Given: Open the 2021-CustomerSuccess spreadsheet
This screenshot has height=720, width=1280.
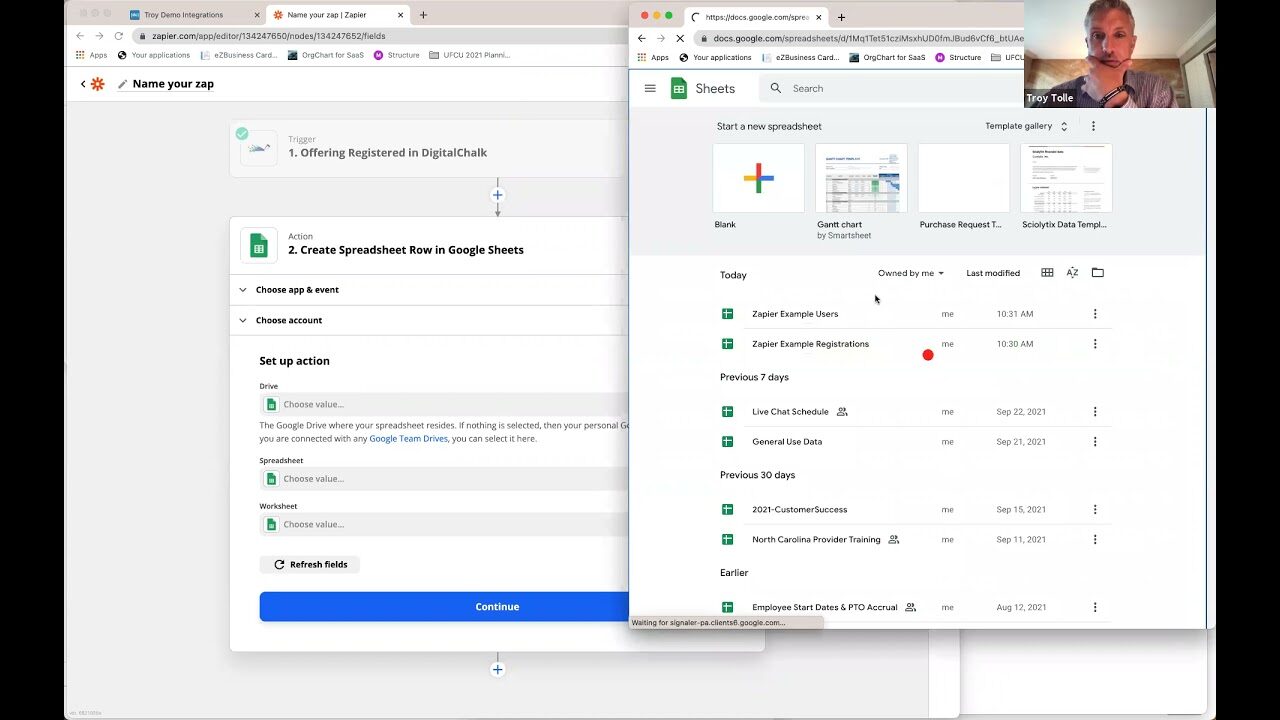Looking at the screenshot, I should [x=799, y=510].
